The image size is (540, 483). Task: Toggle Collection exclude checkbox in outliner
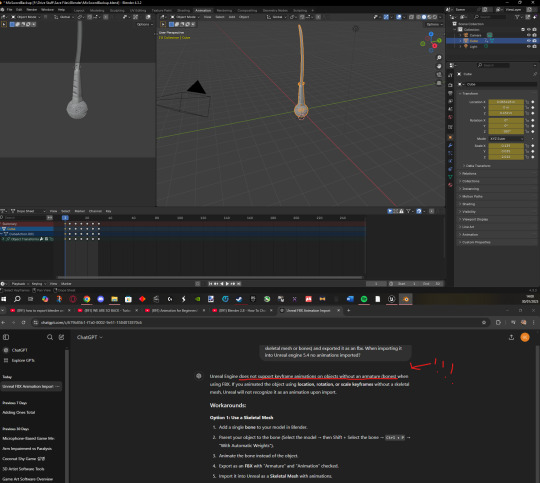523,30
